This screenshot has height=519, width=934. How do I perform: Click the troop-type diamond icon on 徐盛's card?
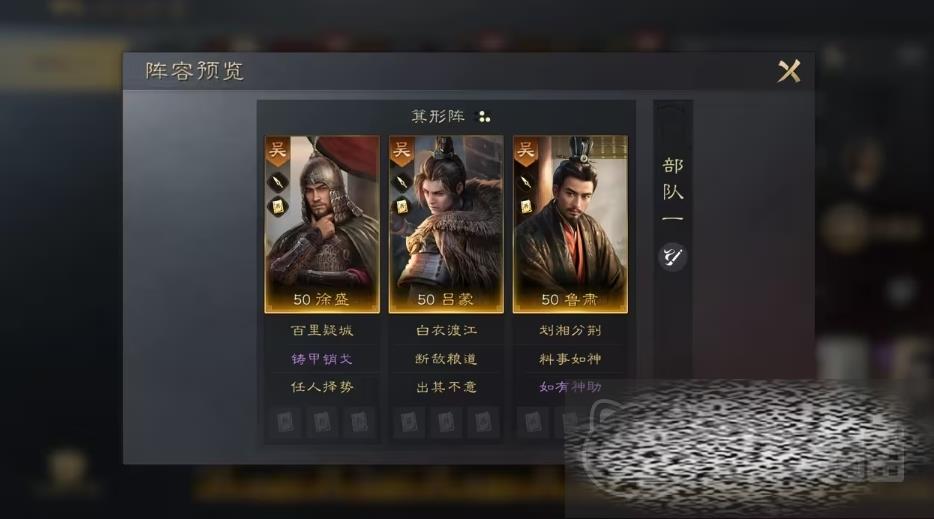(x=278, y=182)
